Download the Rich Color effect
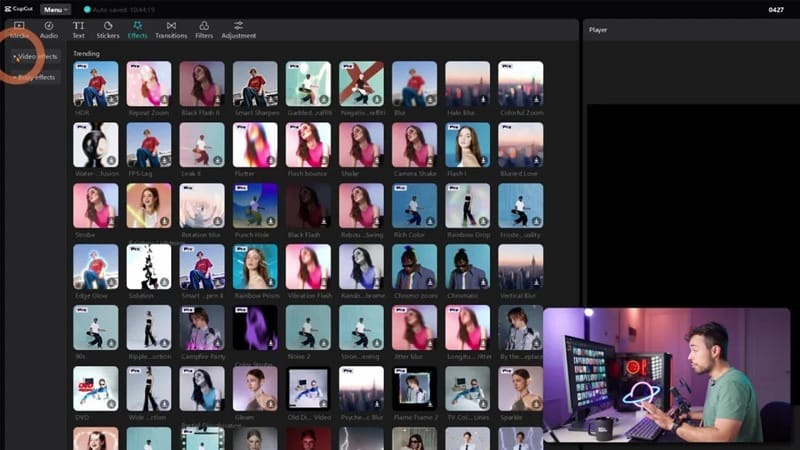800x450 pixels. [430, 221]
